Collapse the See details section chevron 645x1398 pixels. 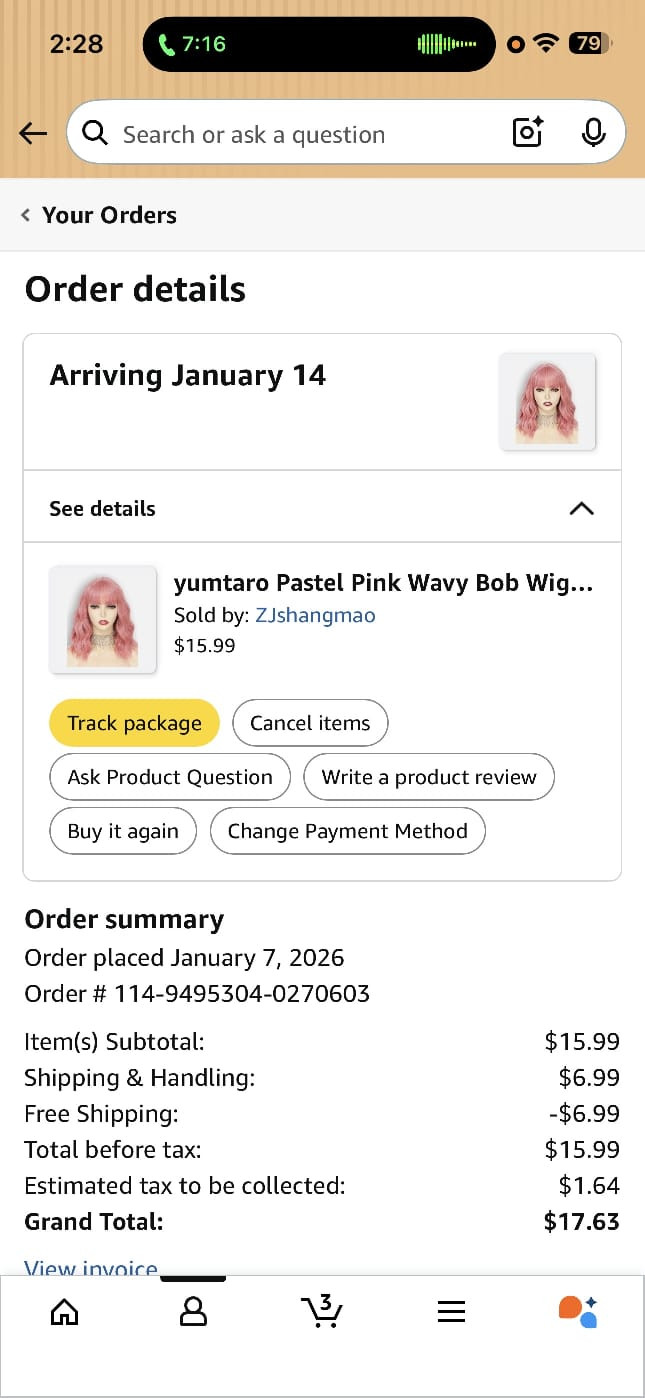pyautogui.click(x=581, y=508)
